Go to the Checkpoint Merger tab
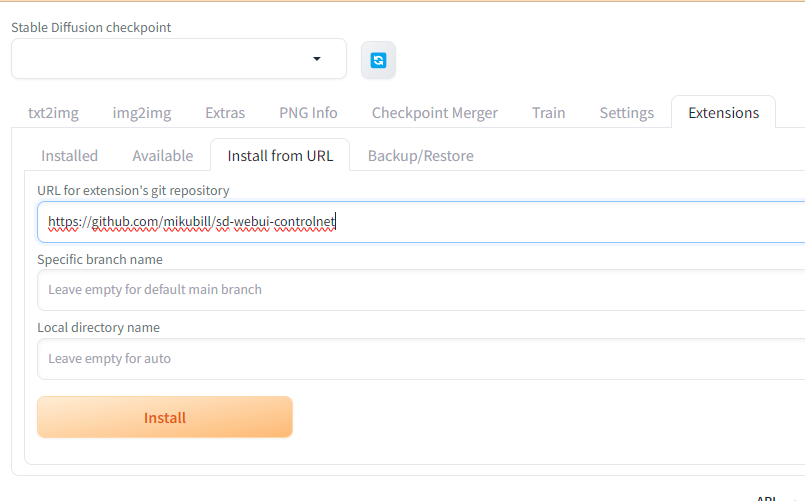805x501 pixels. [x=435, y=113]
